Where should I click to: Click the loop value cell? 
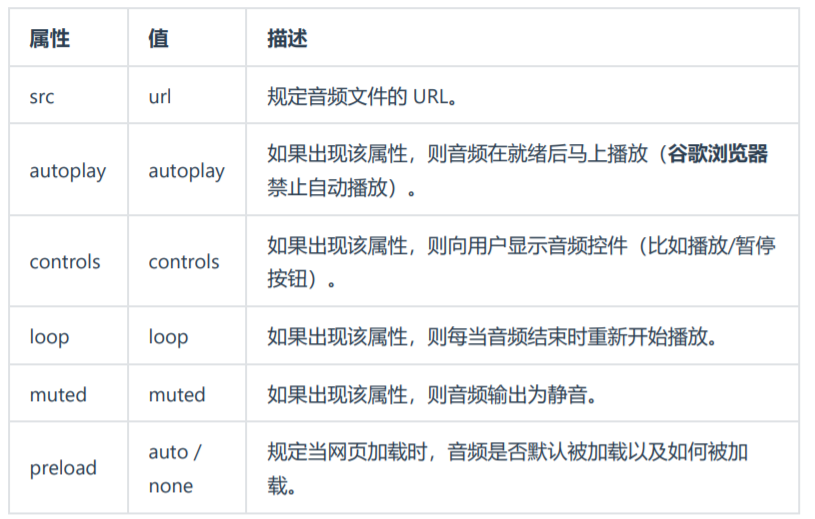pos(168,336)
